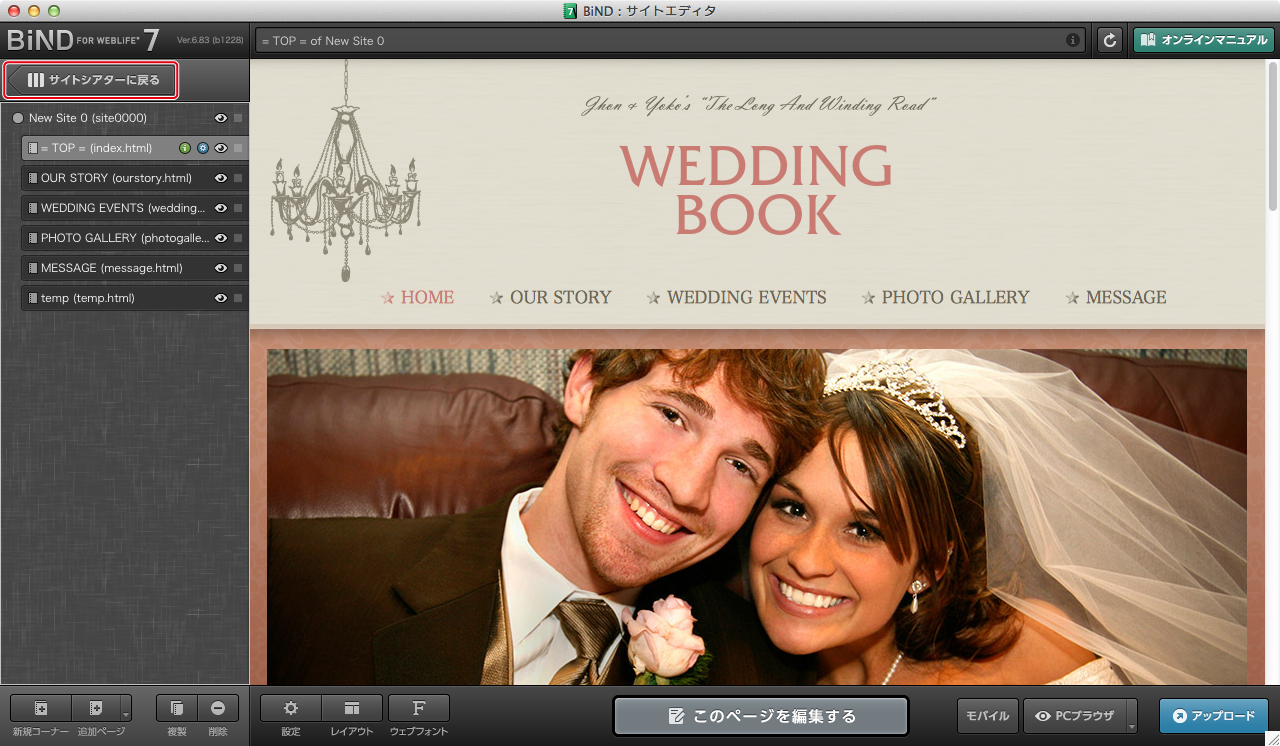
Task: Tick the square checkbox for temp row
Action: tap(238, 298)
